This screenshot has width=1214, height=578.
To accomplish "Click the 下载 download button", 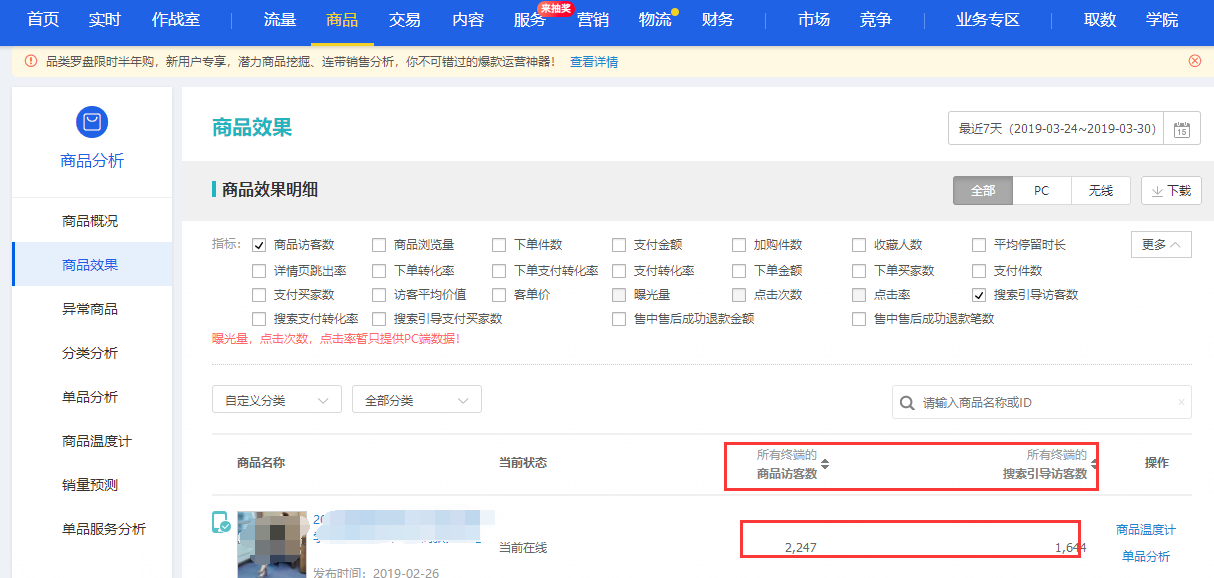I will (1171, 190).
